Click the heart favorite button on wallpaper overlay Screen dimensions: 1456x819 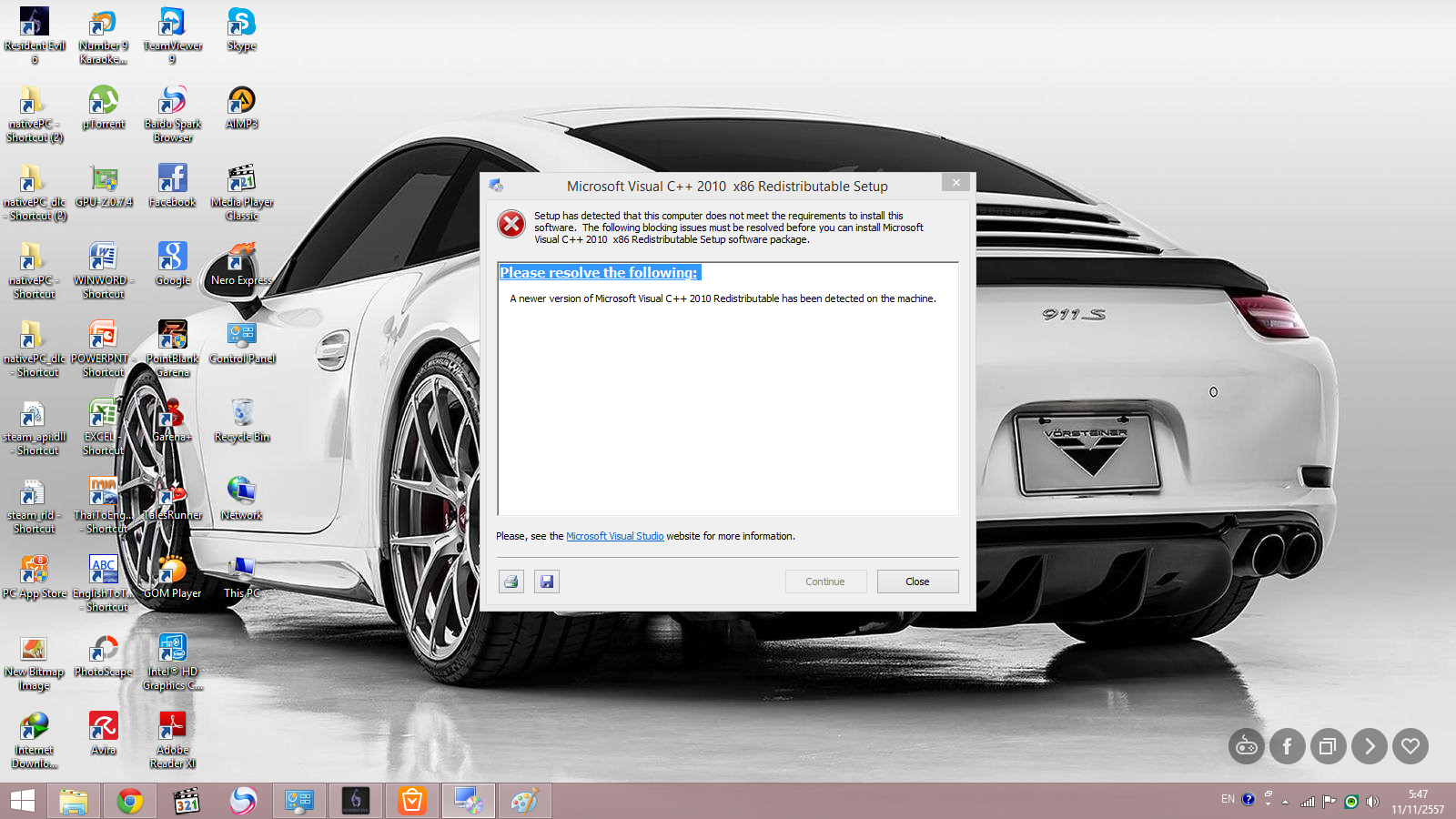coord(1410,746)
